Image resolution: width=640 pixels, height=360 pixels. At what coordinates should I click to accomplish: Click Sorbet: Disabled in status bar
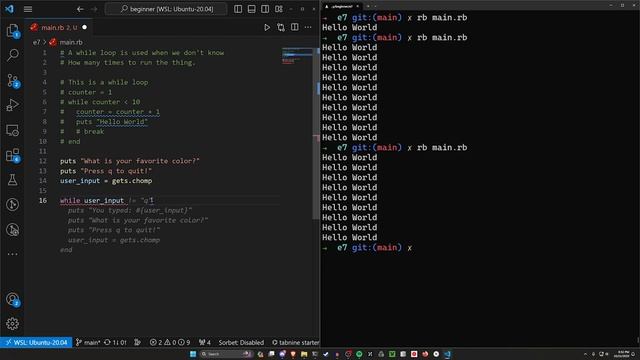click(241, 342)
